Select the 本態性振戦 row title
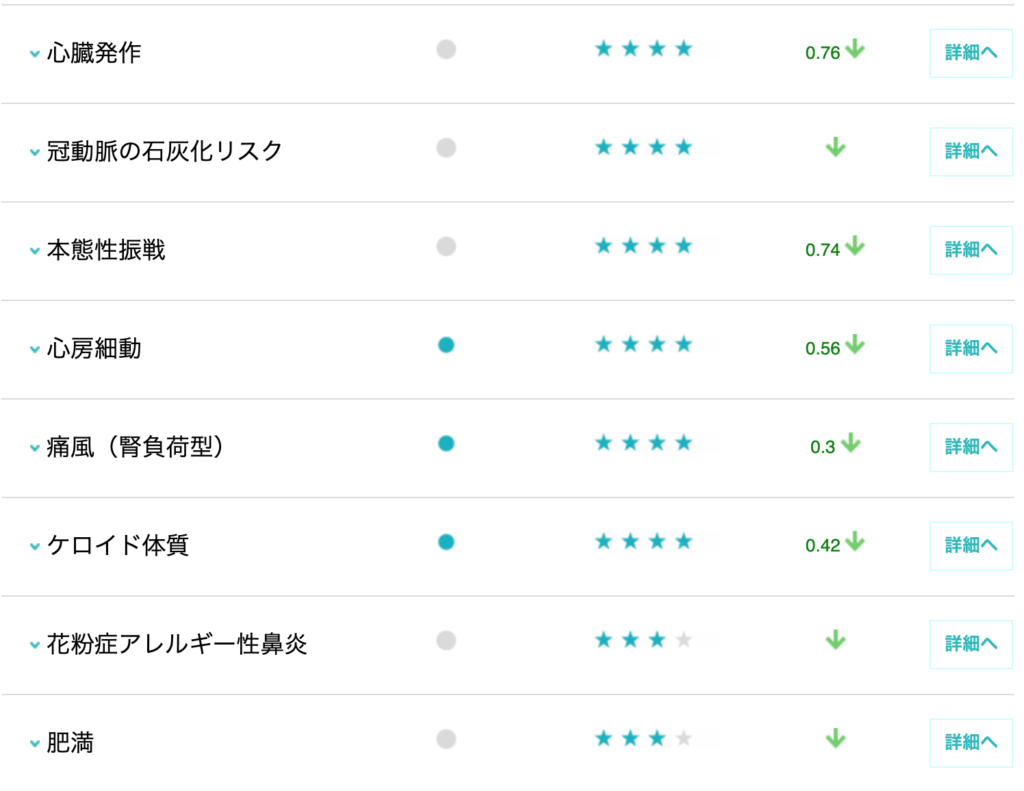The image size is (1024, 791). point(106,250)
